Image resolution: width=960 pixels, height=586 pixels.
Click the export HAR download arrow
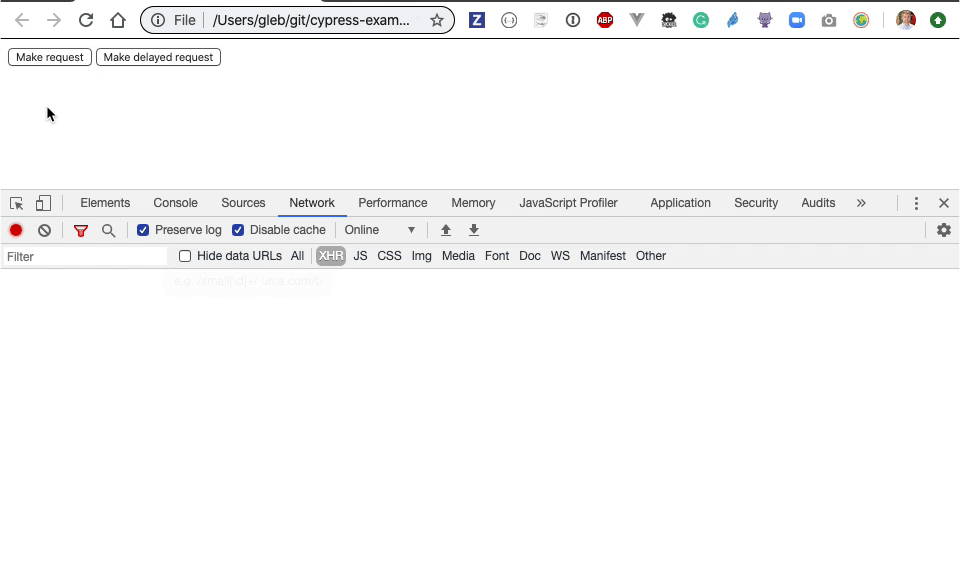pyautogui.click(x=474, y=230)
